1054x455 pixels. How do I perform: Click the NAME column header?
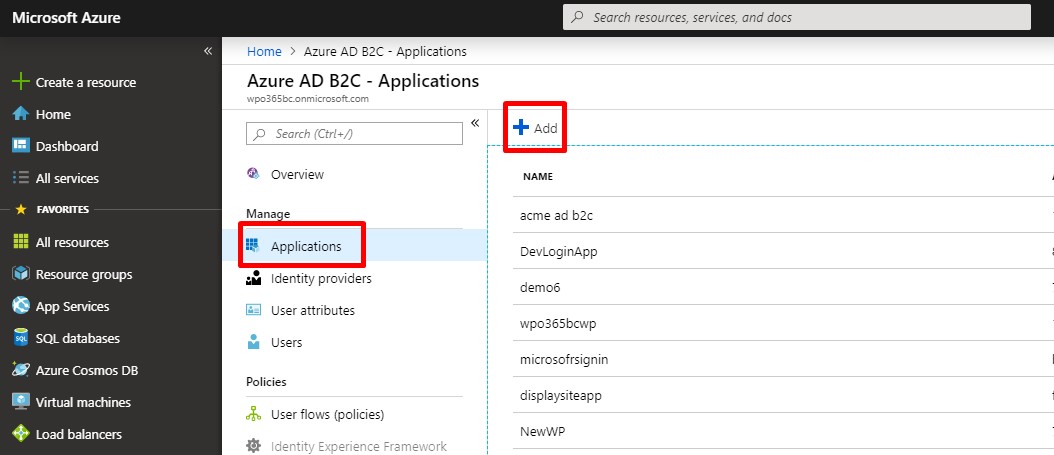point(537,176)
